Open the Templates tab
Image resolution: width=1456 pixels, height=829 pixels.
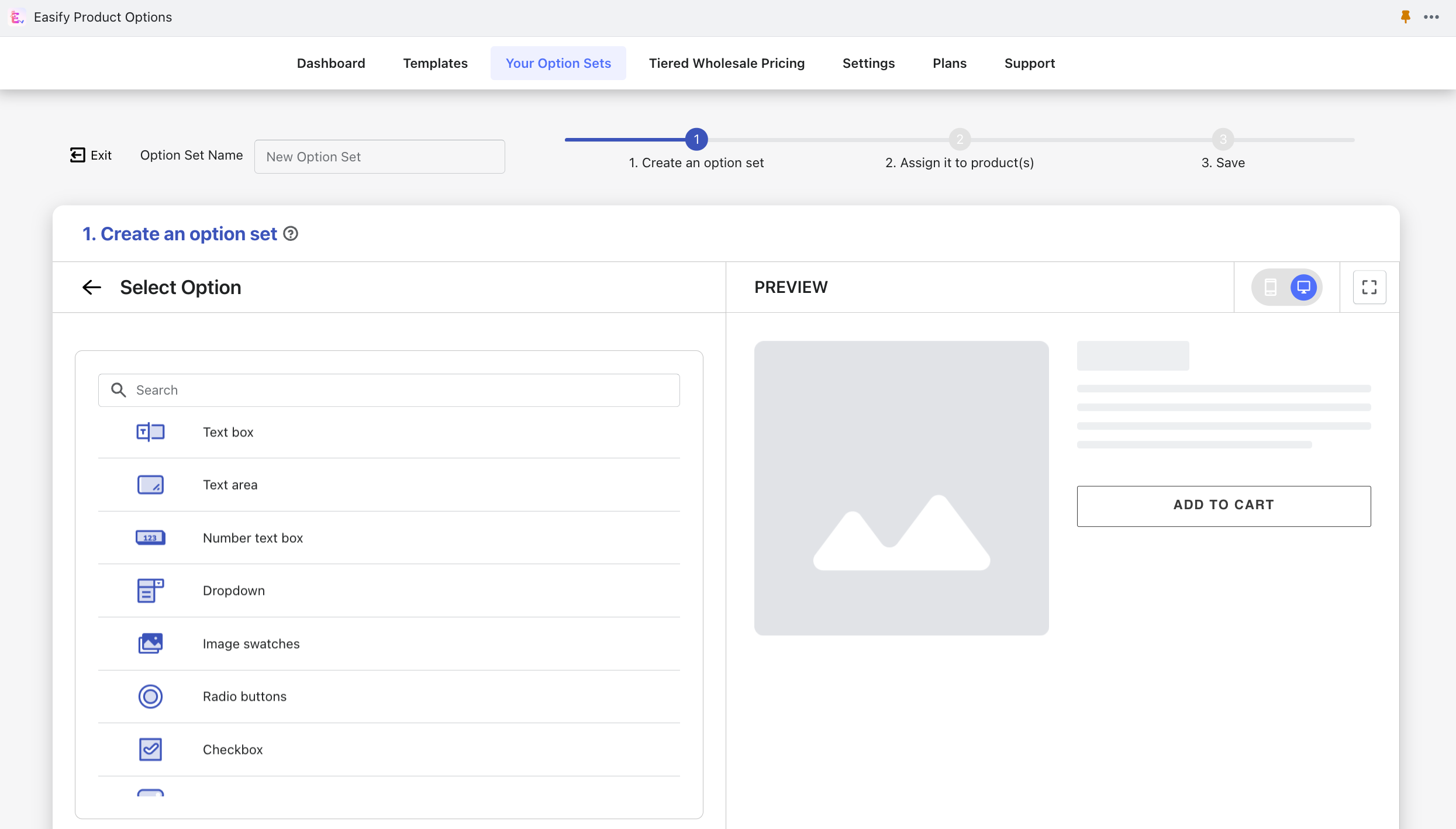[x=435, y=63]
